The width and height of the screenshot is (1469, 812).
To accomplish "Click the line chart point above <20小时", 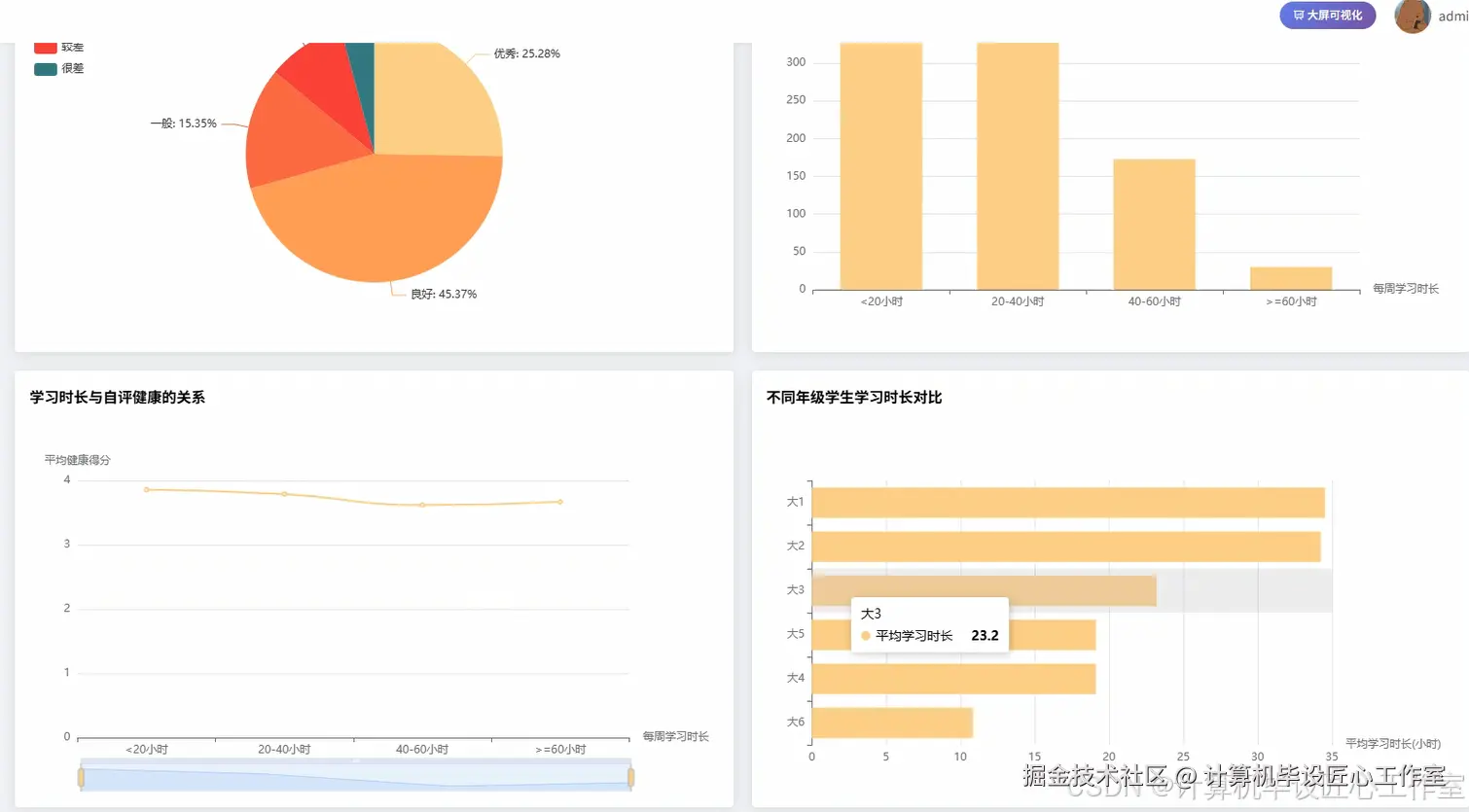I will (x=147, y=489).
